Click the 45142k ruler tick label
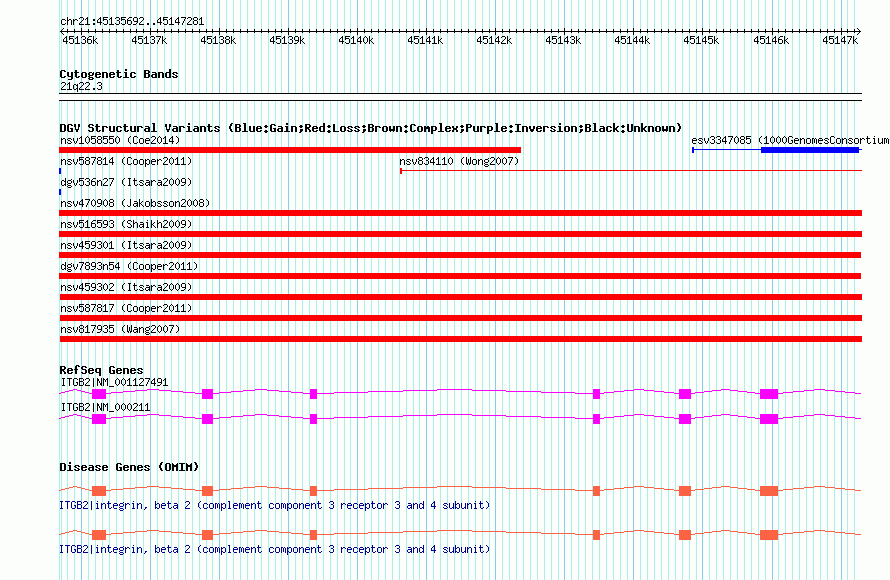Viewport: 890px width, 580px height. (x=494, y=40)
